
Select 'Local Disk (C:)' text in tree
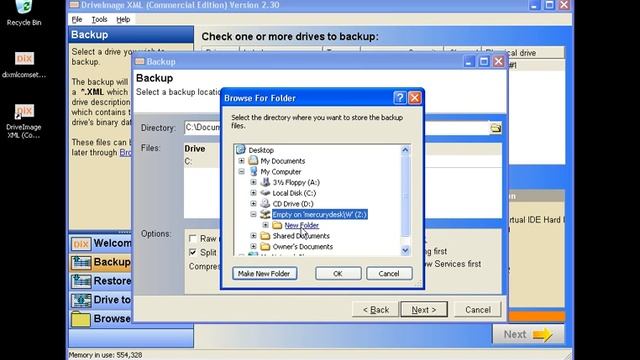click(x=294, y=193)
